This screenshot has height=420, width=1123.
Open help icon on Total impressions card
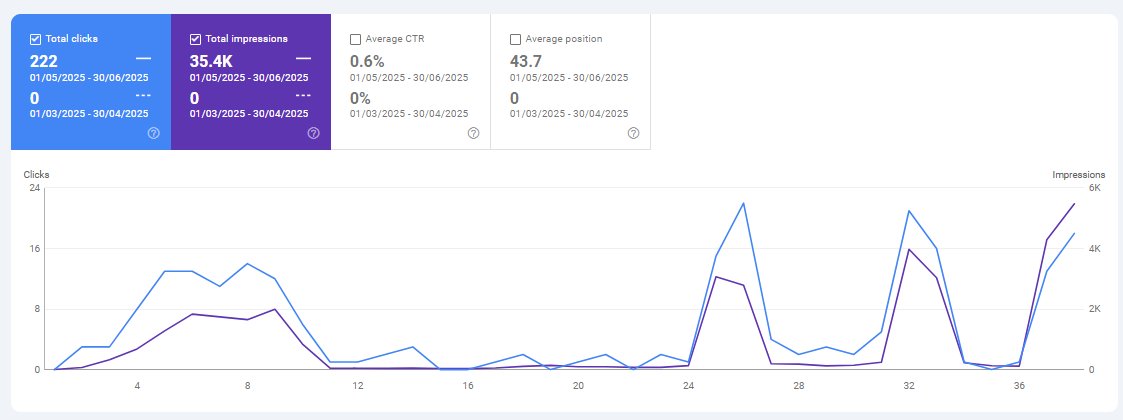[x=313, y=133]
